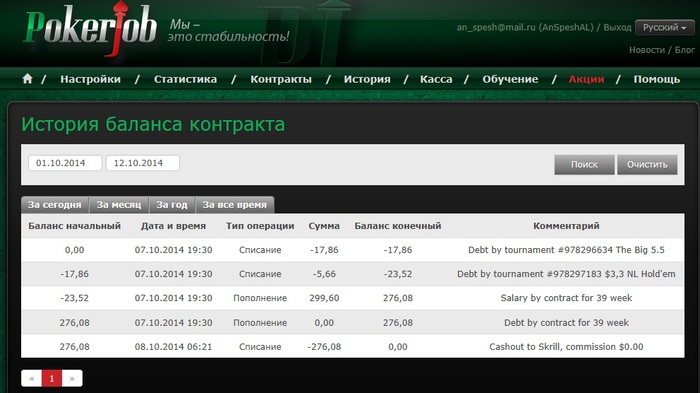Screen dimensions: 700x393
Task: Click the sum value -5,66
Action: 324,274
